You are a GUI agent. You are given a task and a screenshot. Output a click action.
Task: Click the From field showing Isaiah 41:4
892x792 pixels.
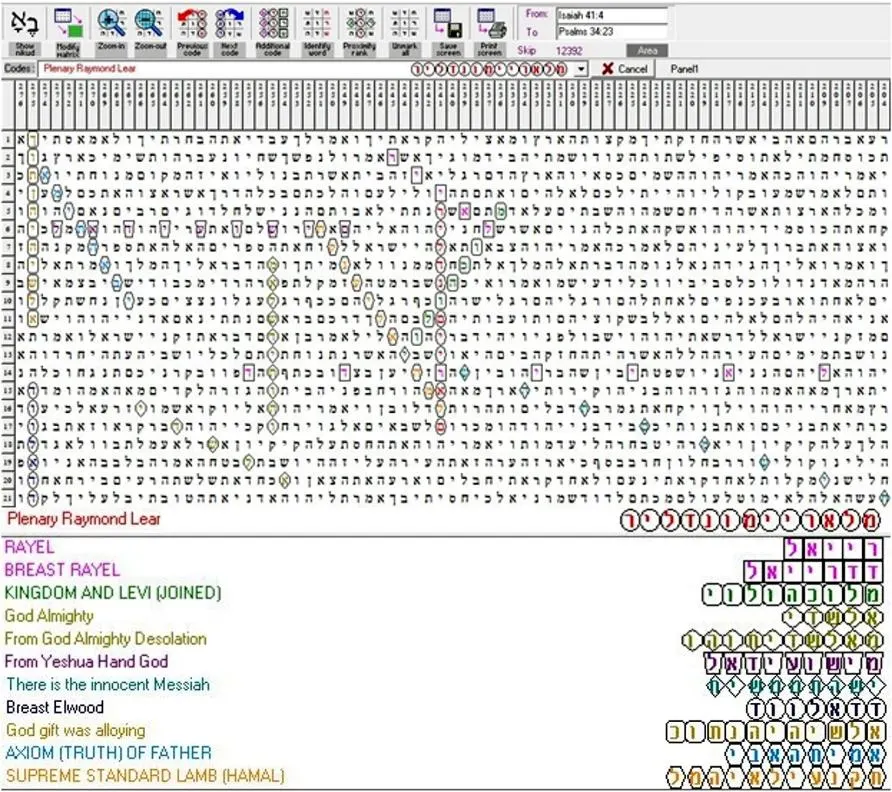pyautogui.click(x=612, y=15)
